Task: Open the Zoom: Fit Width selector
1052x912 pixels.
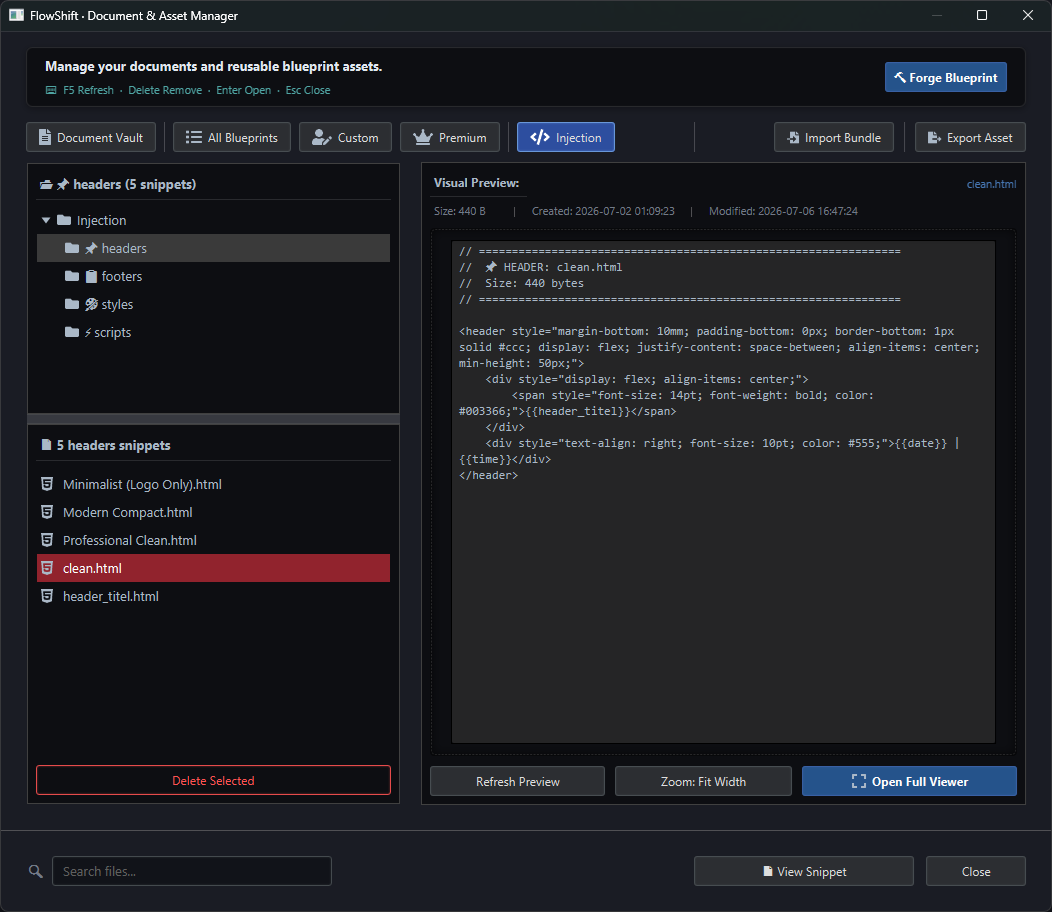Action: pos(703,781)
